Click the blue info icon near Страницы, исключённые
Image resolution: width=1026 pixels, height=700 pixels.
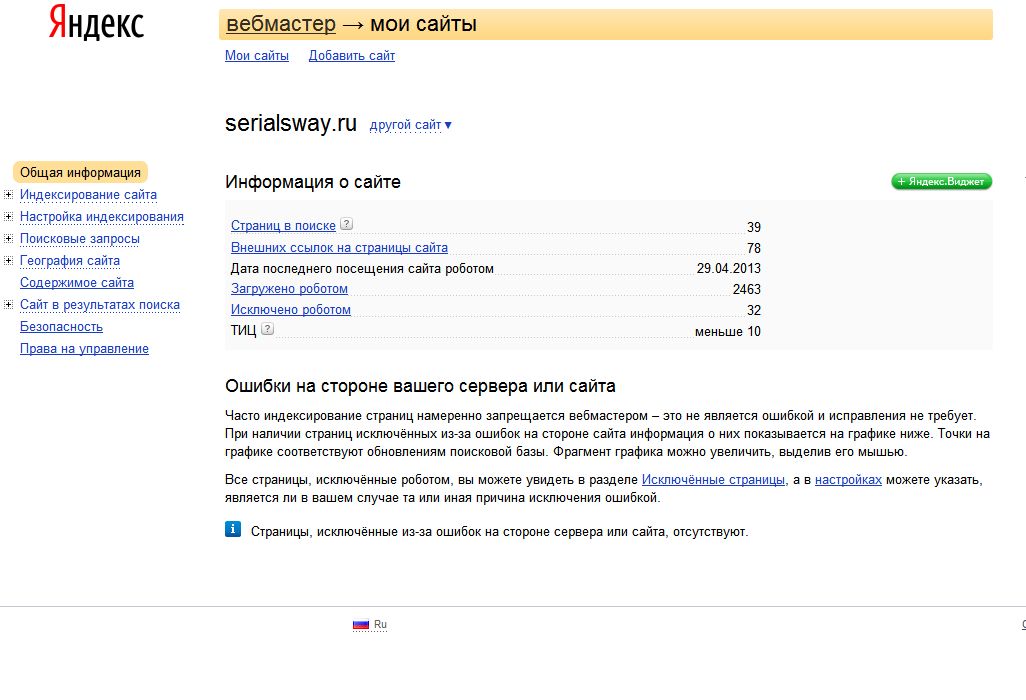[x=233, y=529]
